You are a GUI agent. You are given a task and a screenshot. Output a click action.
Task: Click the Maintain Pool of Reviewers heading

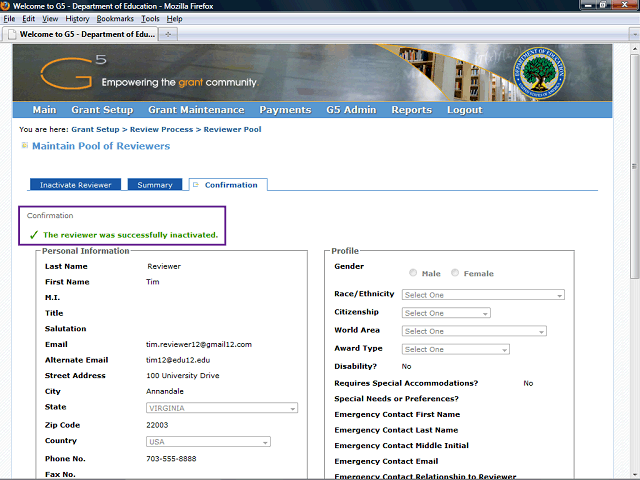pos(101,146)
